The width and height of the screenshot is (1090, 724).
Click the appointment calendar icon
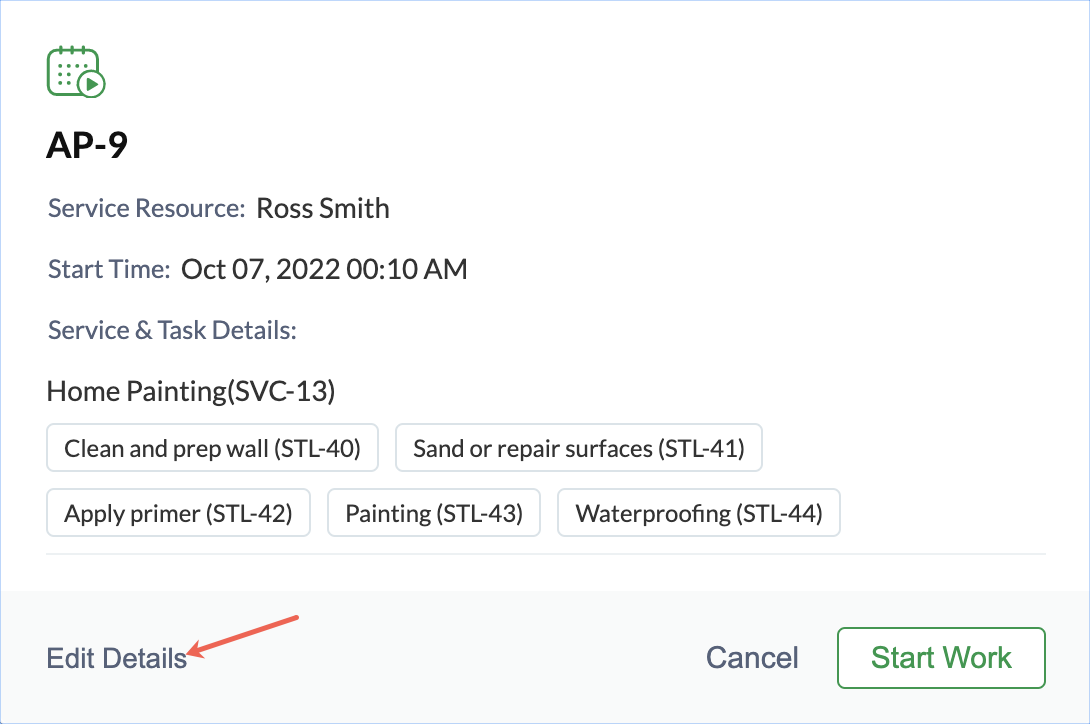click(72, 70)
